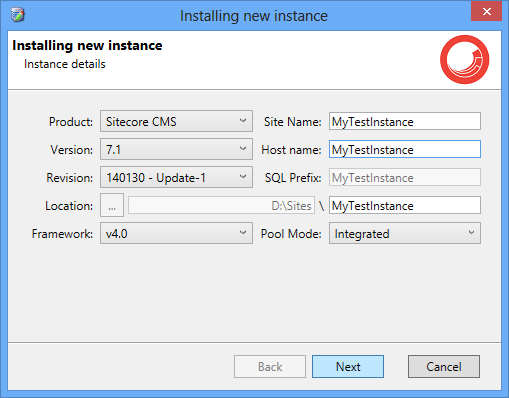Screen dimensions: 509x398
Task: Open the Framework dropdown showing v4.0
Action: 176,233
